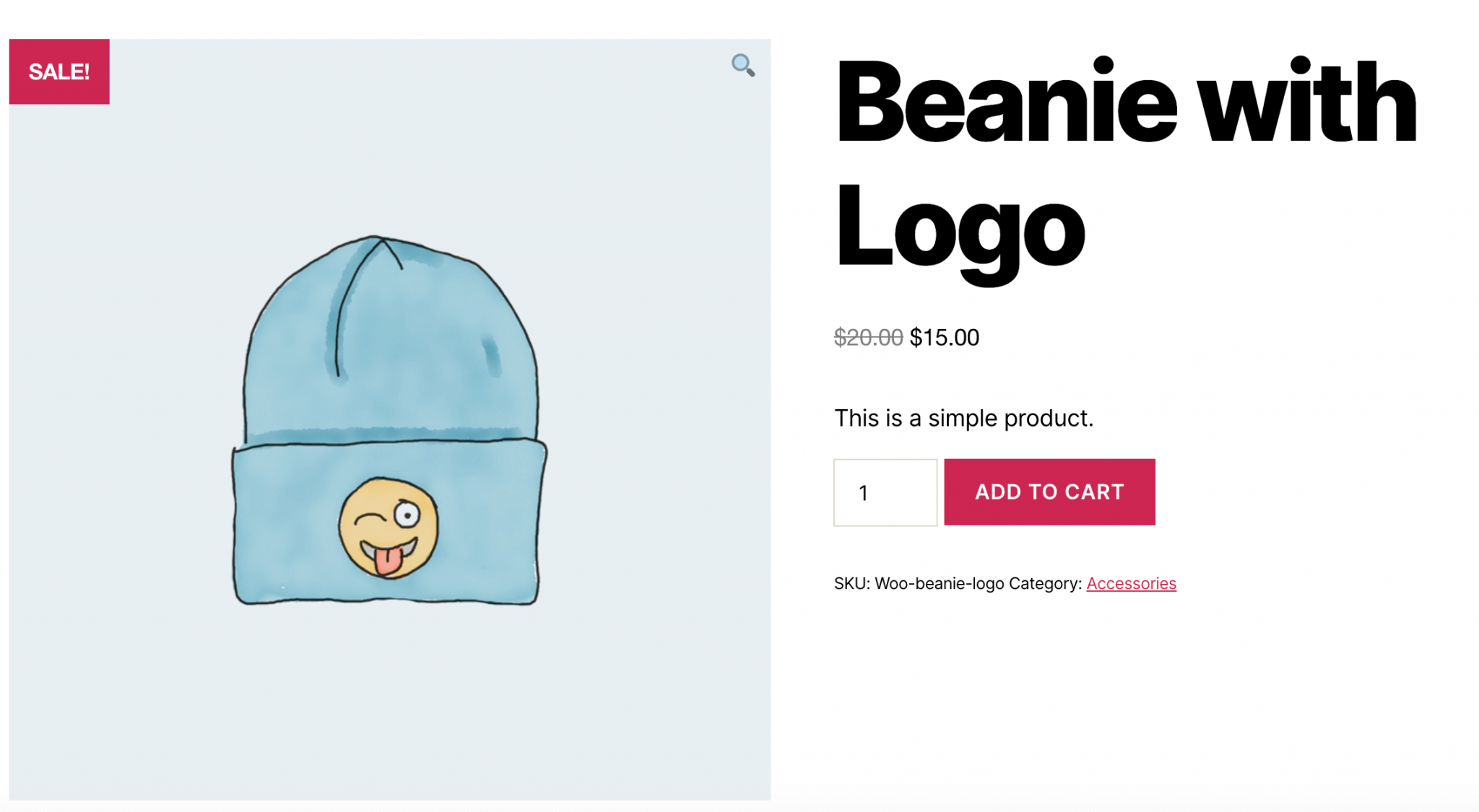The width and height of the screenshot is (1479, 812).
Task: Click the "SKU:" label text
Action: 851,583
